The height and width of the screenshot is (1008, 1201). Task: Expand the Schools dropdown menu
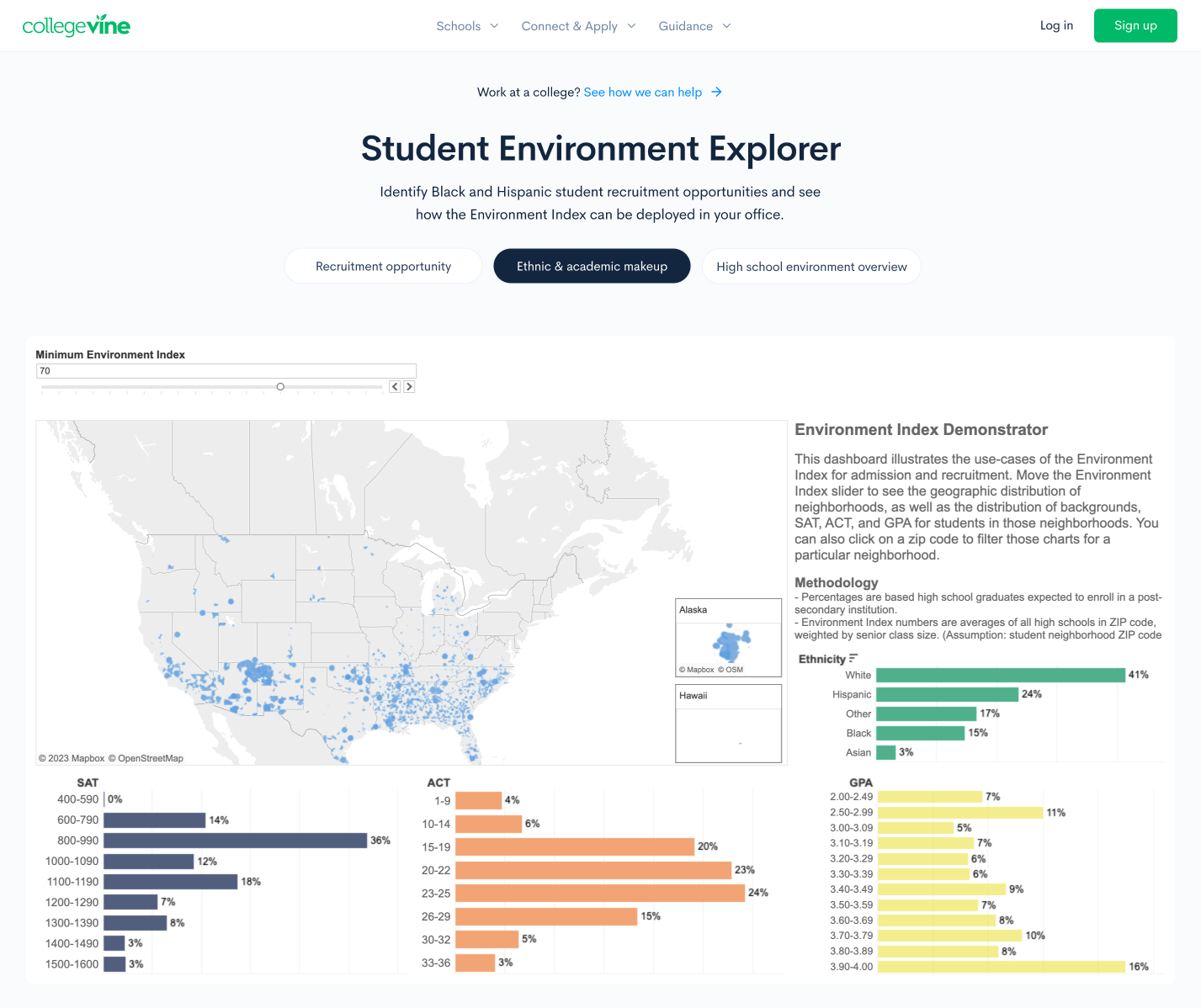point(467,26)
